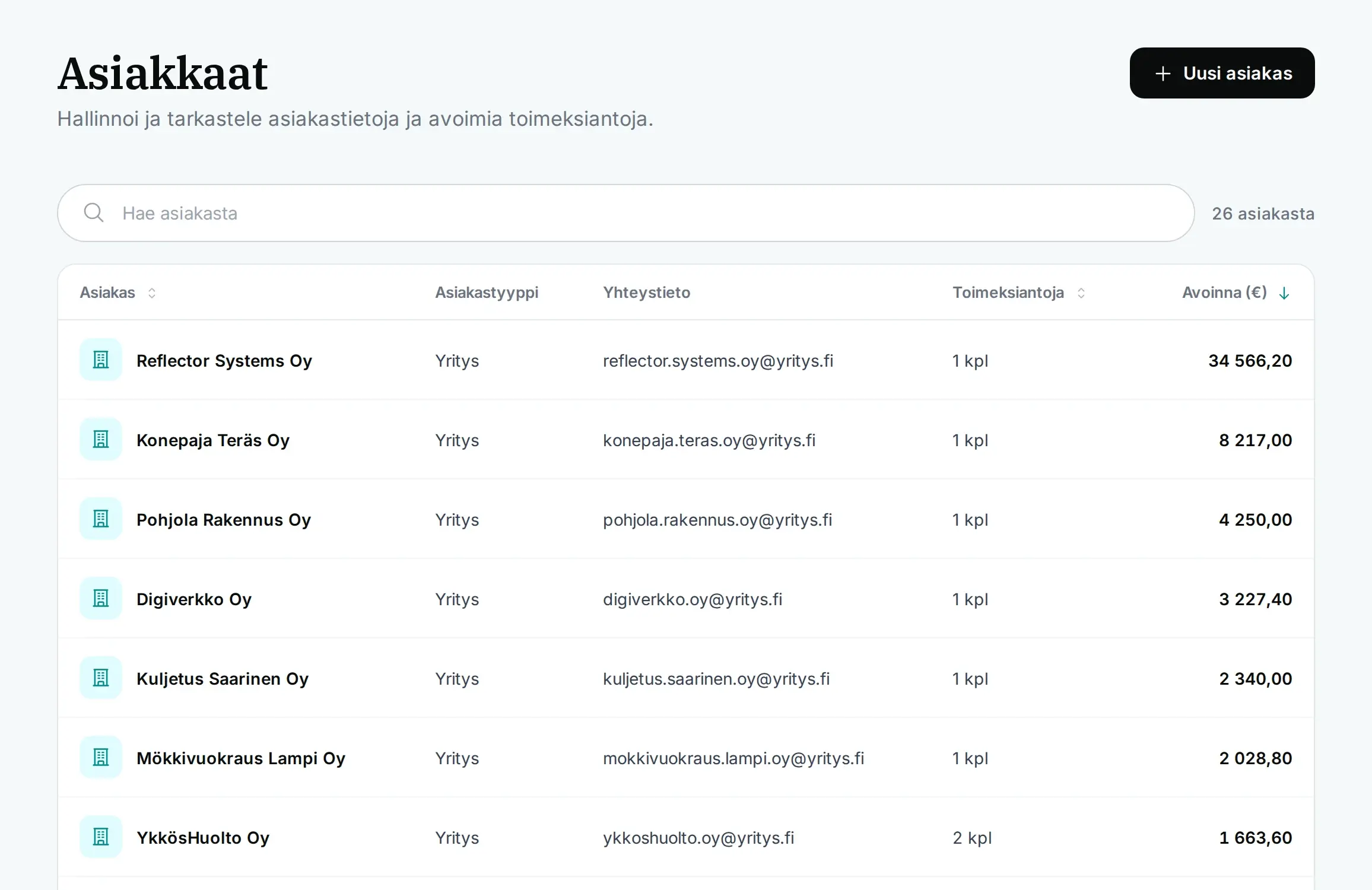Open customer YkkösHuolto Oy
The width and height of the screenshot is (1372, 890).
pyautogui.click(x=203, y=838)
